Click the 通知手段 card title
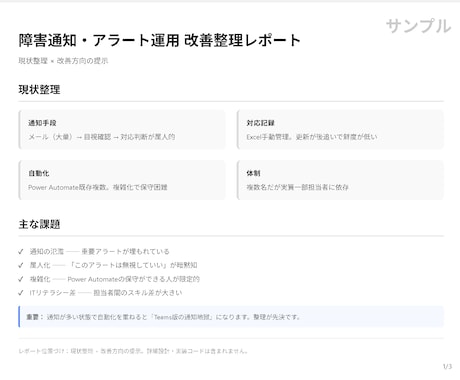 point(42,123)
